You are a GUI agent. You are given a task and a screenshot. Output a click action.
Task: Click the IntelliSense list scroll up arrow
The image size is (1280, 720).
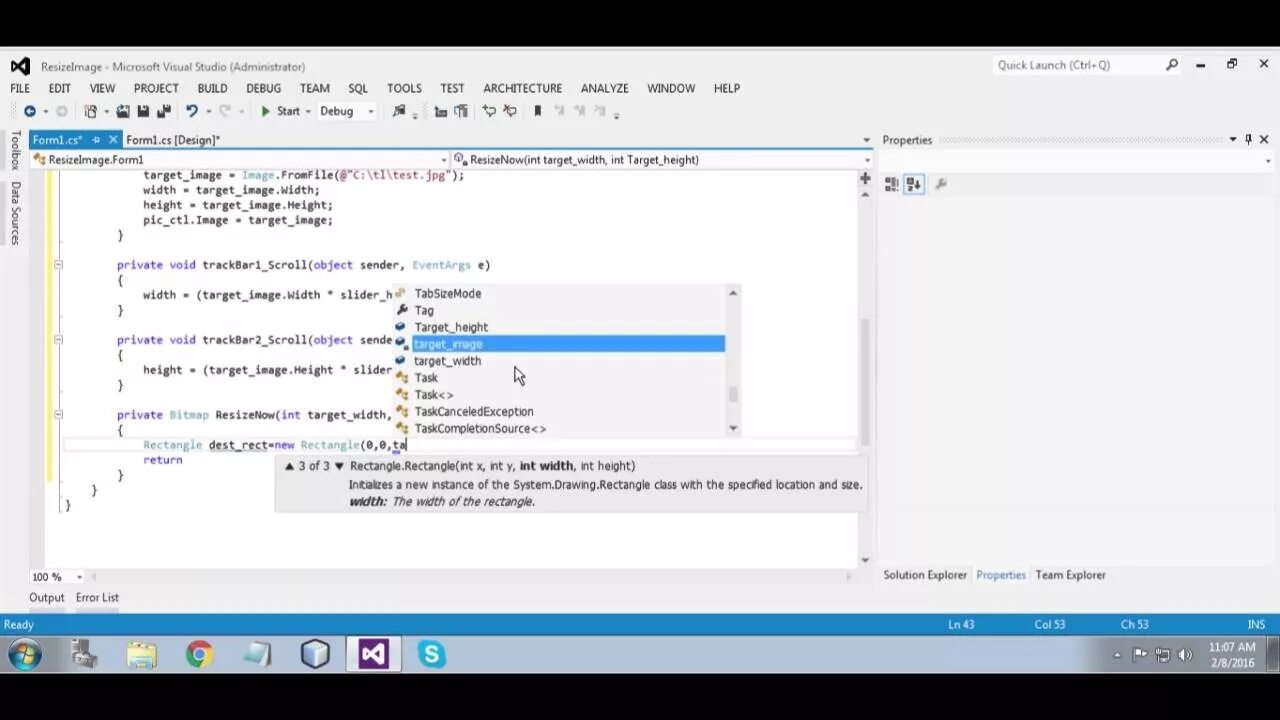click(x=733, y=293)
